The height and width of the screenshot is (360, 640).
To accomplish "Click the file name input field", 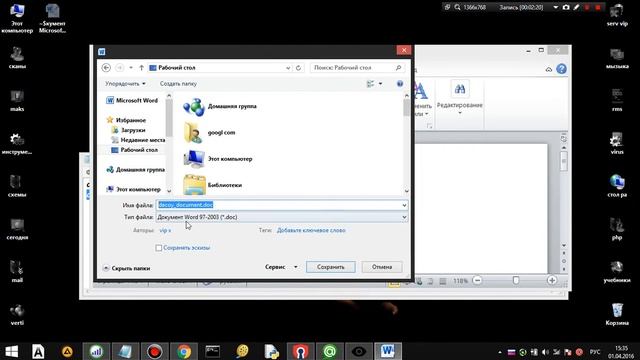I will pyautogui.click(x=282, y=205).
